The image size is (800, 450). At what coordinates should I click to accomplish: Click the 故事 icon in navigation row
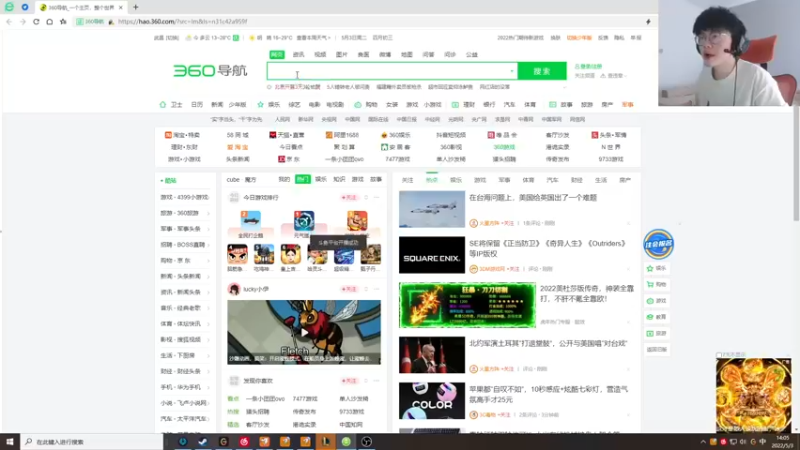click(552, 105)
